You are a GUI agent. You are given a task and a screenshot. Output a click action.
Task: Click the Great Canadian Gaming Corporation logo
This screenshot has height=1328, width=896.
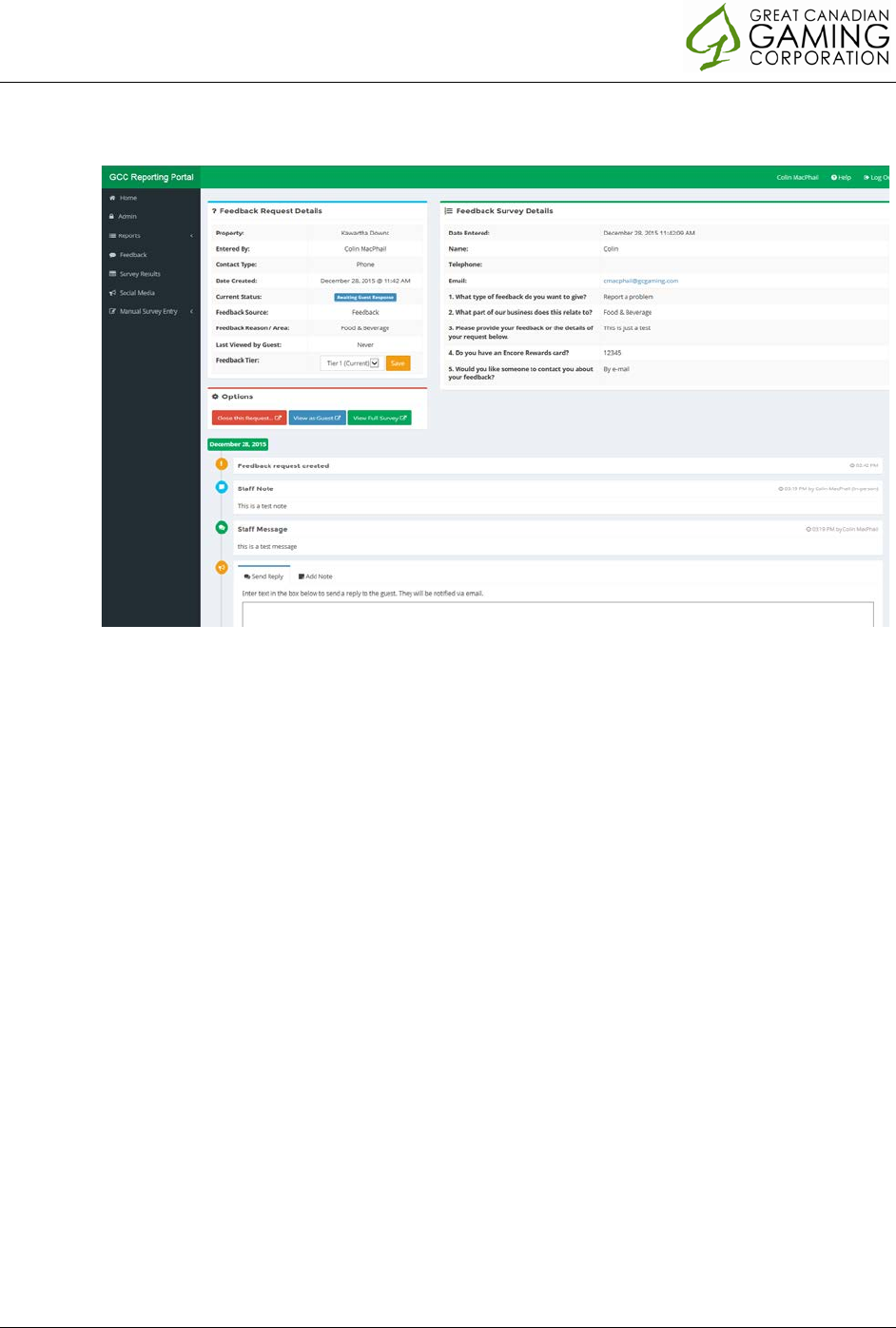pos(788,38)
